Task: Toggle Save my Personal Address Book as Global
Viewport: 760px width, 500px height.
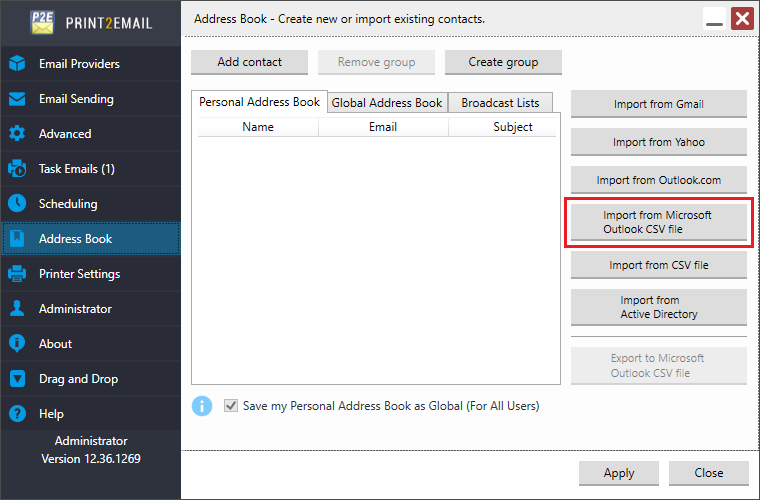Action: [x=232, y=406]
